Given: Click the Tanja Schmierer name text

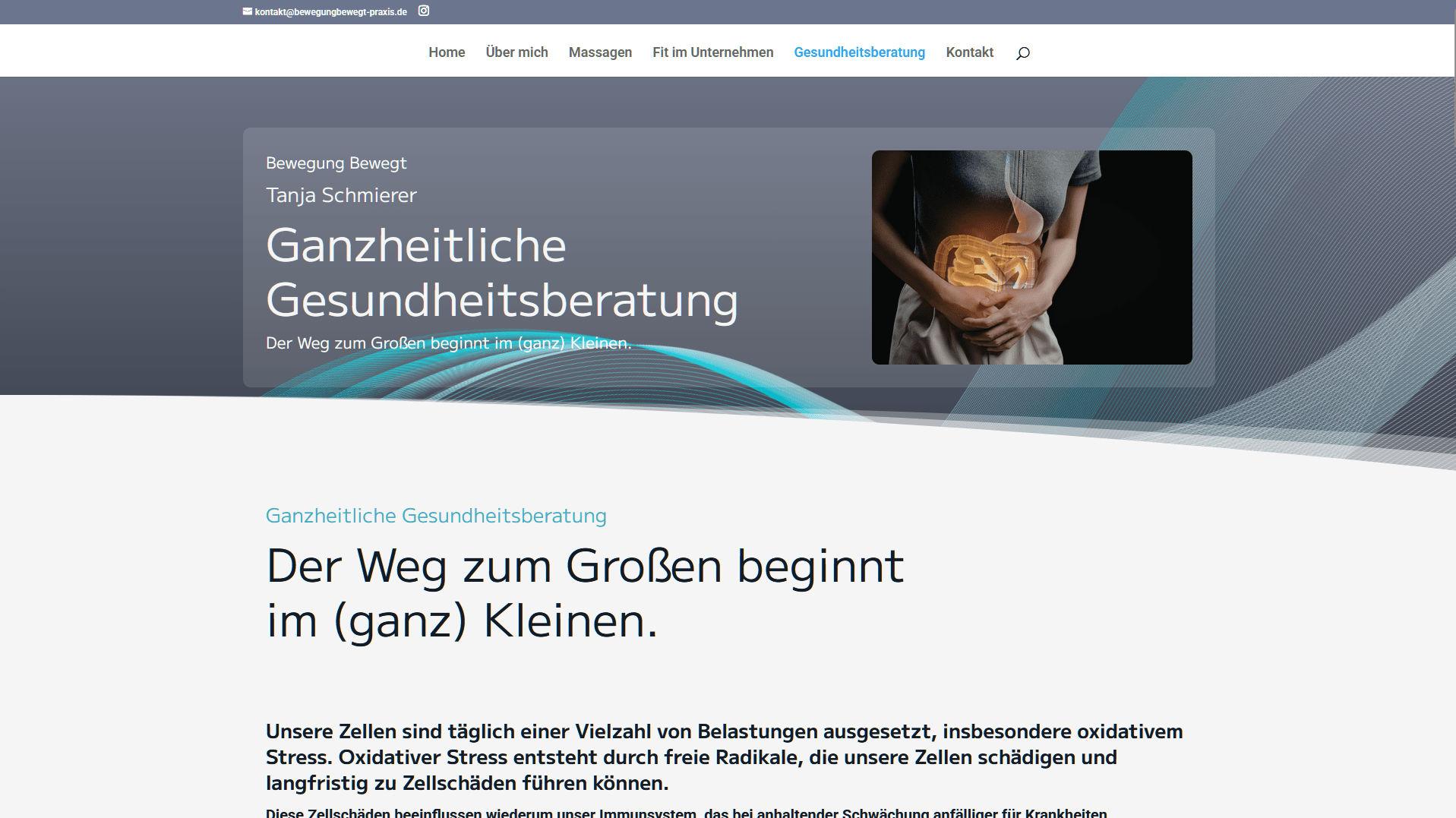Looking at the screenshot, I should pos(341,195).
